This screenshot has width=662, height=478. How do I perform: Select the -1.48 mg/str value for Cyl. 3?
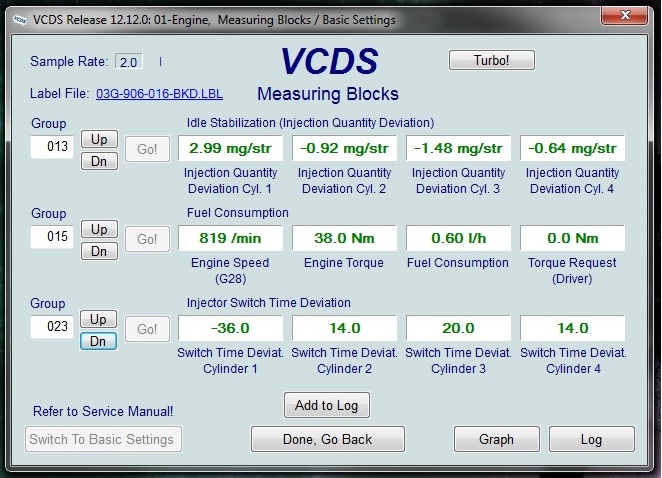[459, 148]
